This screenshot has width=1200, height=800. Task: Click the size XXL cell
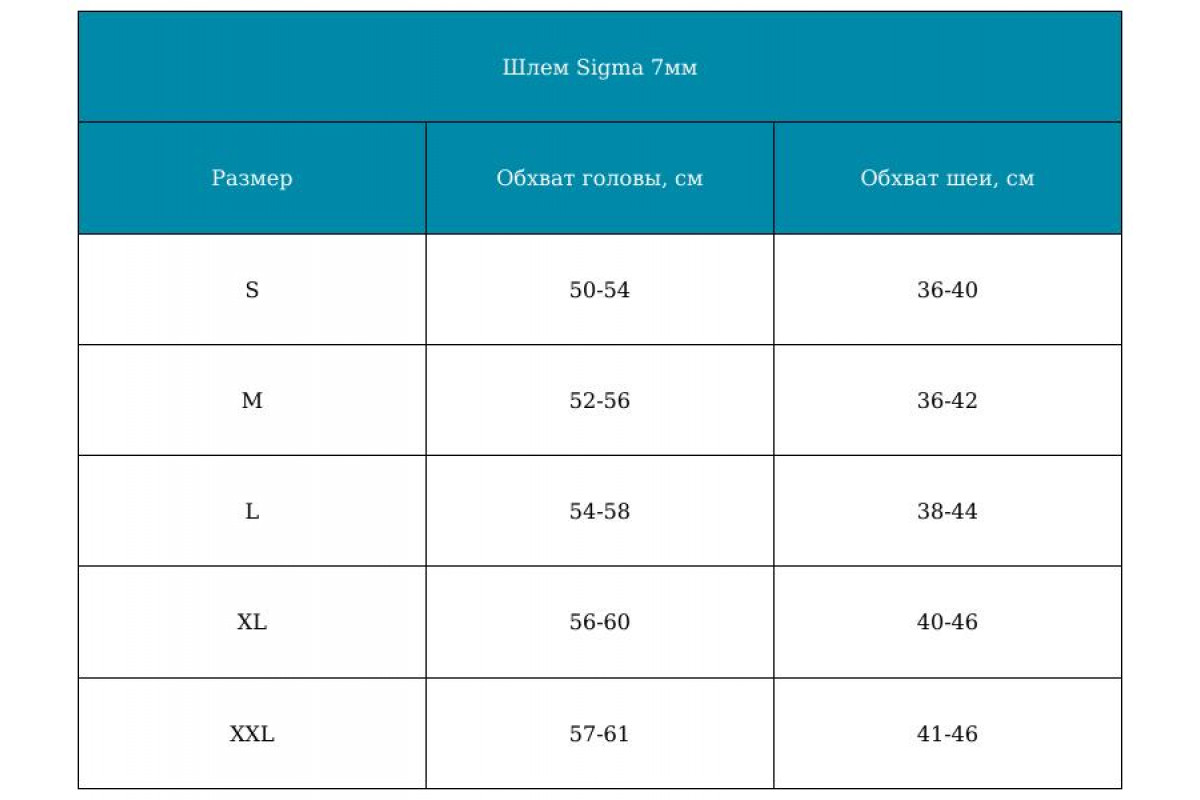(x=252, y=734)
